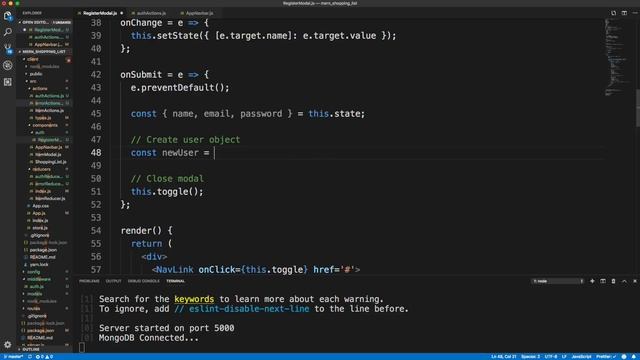Open the Extensions view
640x360 pixels.
(x=7, y=82)
